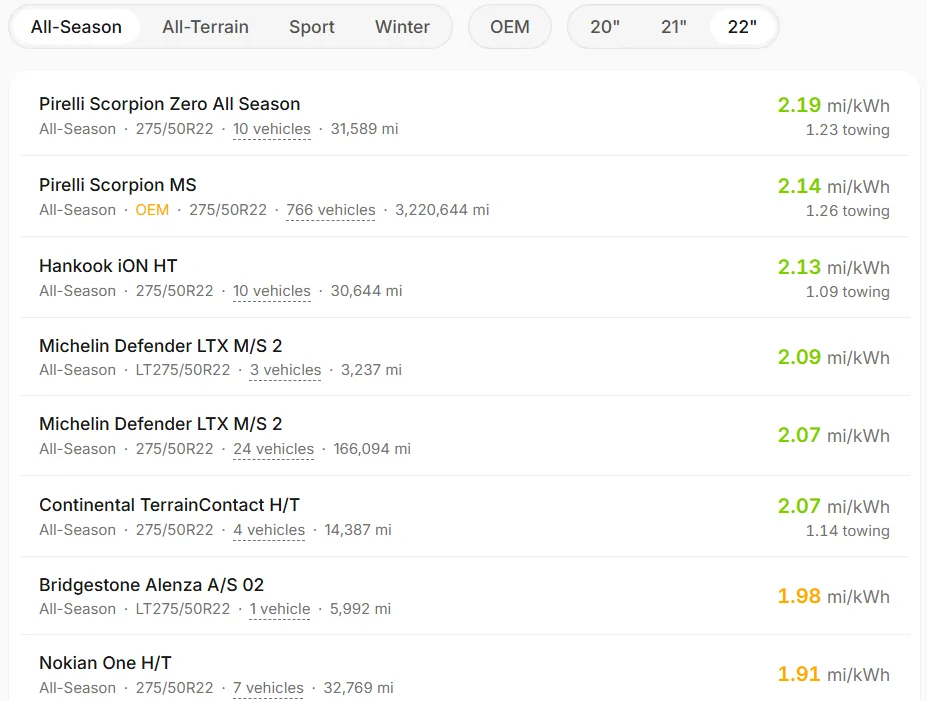The height and width of the screenshot is (701, 927).
Task: Select the 21" wheel size
Action: pos(673,27)
